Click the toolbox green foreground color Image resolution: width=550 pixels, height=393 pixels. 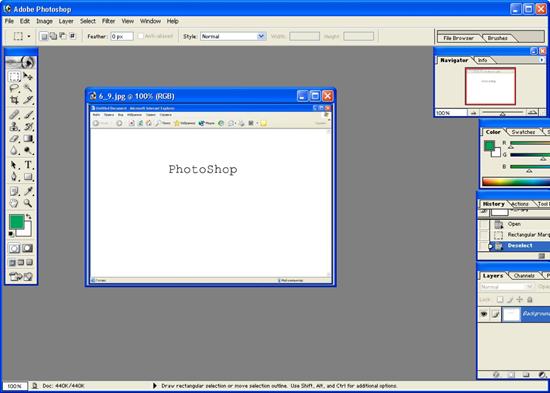(x=16, y=221)
